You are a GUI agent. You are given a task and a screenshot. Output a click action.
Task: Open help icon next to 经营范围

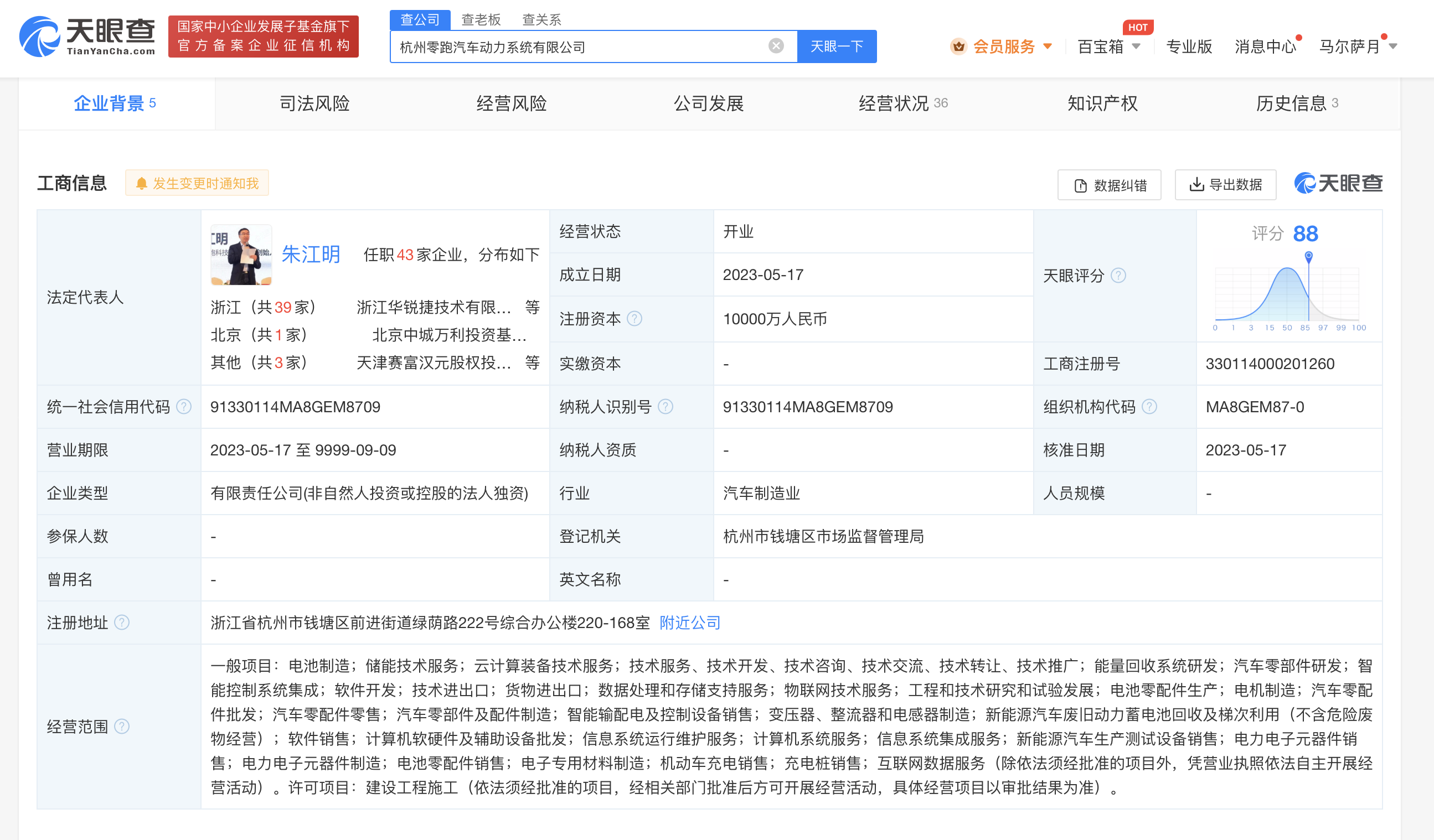tap(122, 726)
